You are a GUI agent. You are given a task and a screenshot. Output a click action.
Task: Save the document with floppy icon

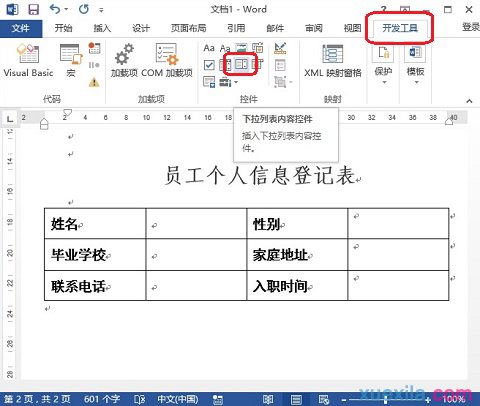pyautogui.click(x=33, y=9)
